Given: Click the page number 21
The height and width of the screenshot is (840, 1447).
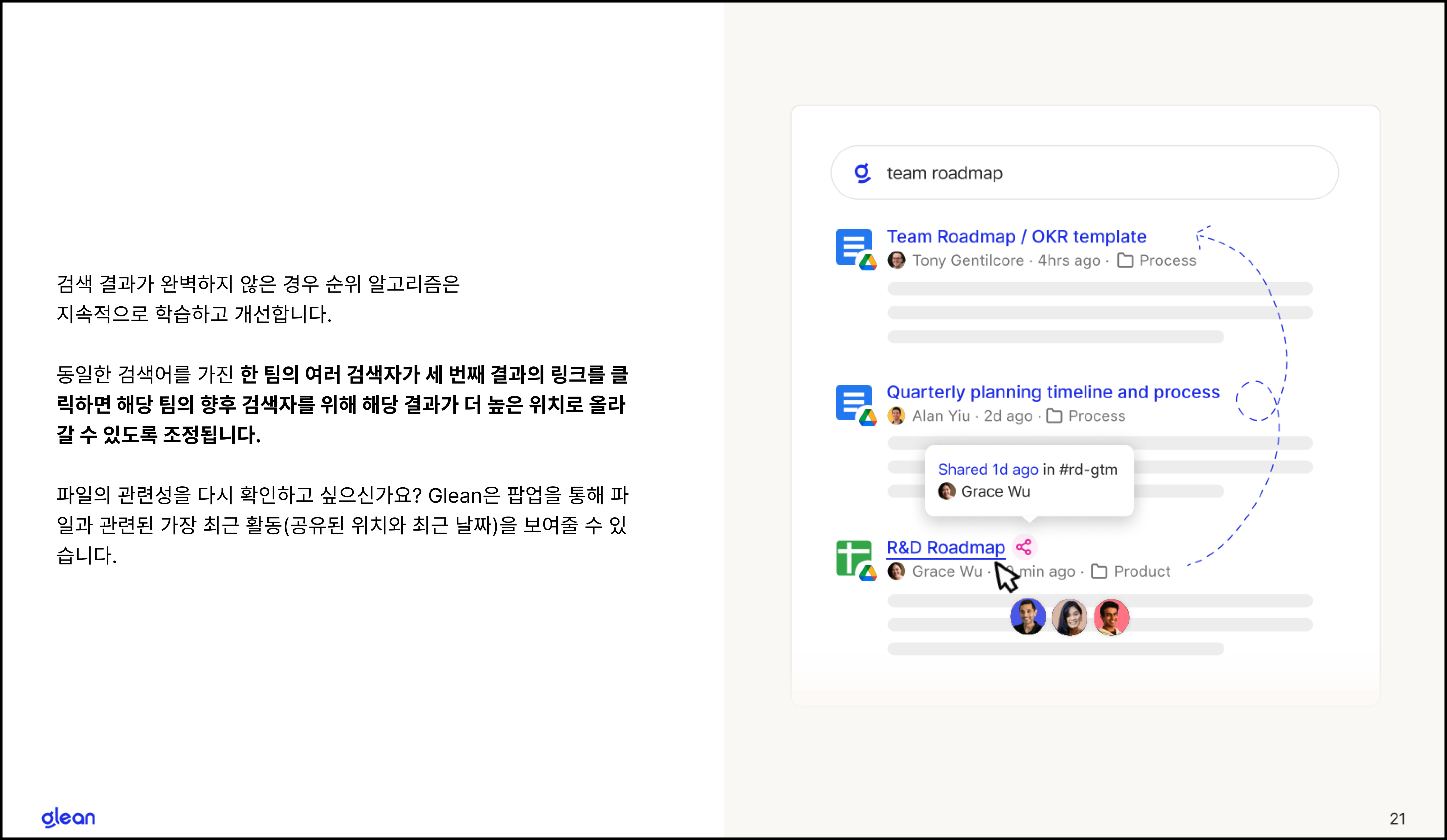Looking at the screenshot, I should coord(1398,819).
